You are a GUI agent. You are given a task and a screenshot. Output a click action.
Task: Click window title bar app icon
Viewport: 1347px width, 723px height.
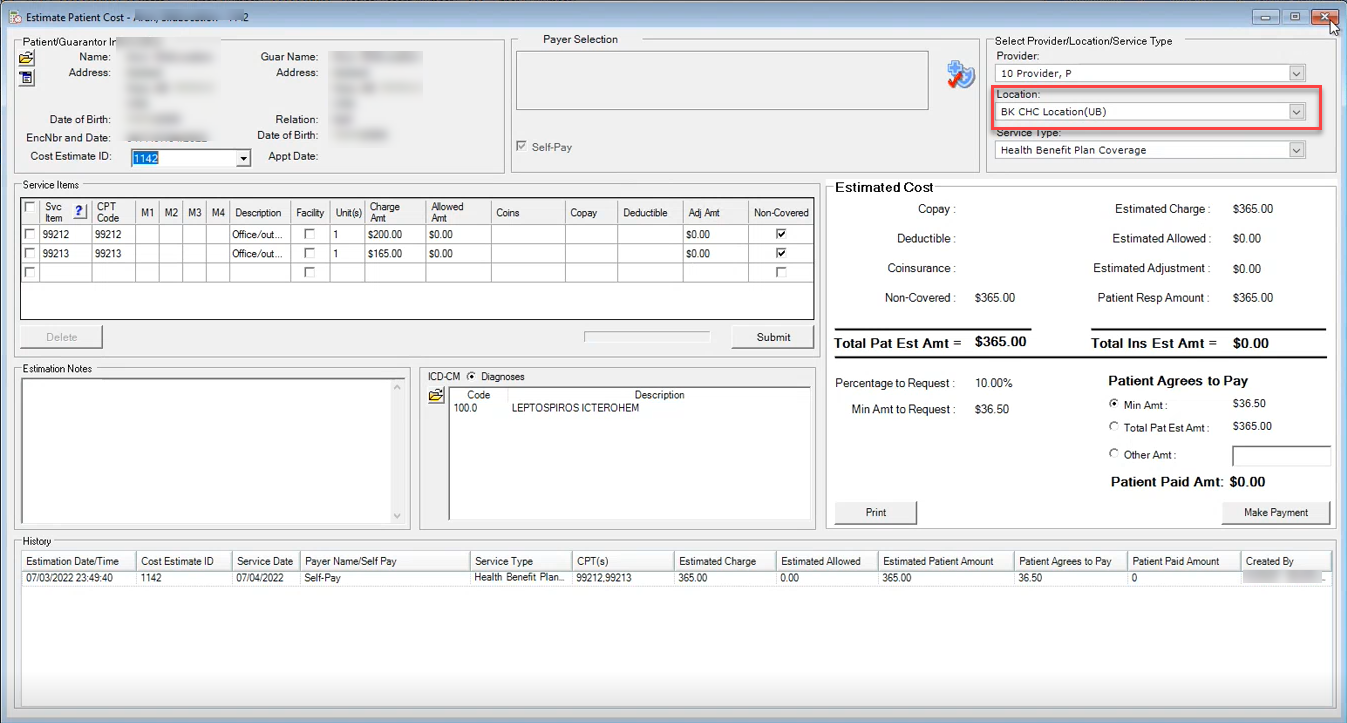(15, 17)
